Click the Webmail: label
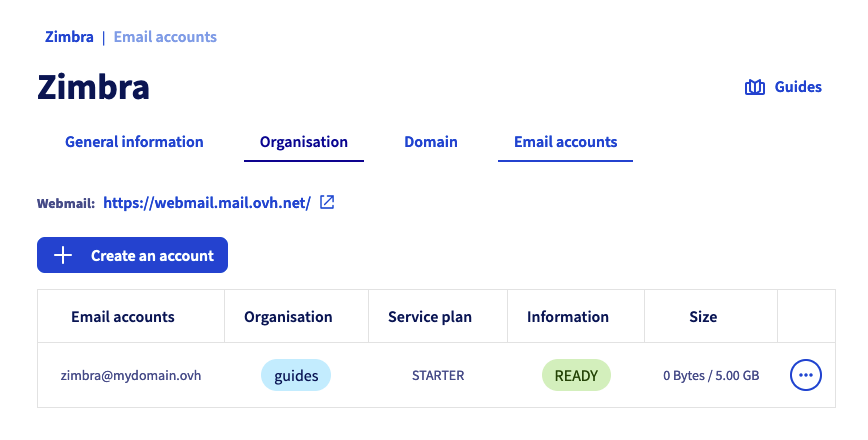 click(x=66, y=204)
